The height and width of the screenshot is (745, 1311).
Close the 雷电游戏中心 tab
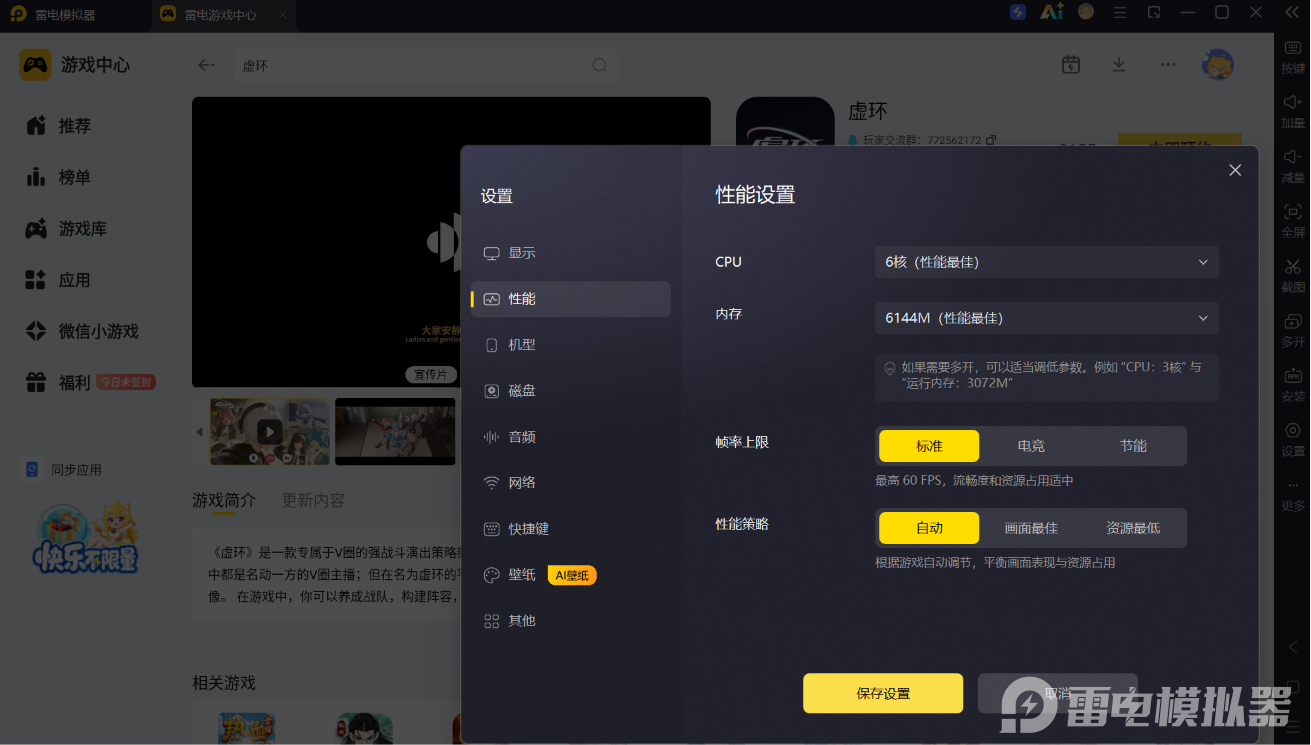click(283, 15)
